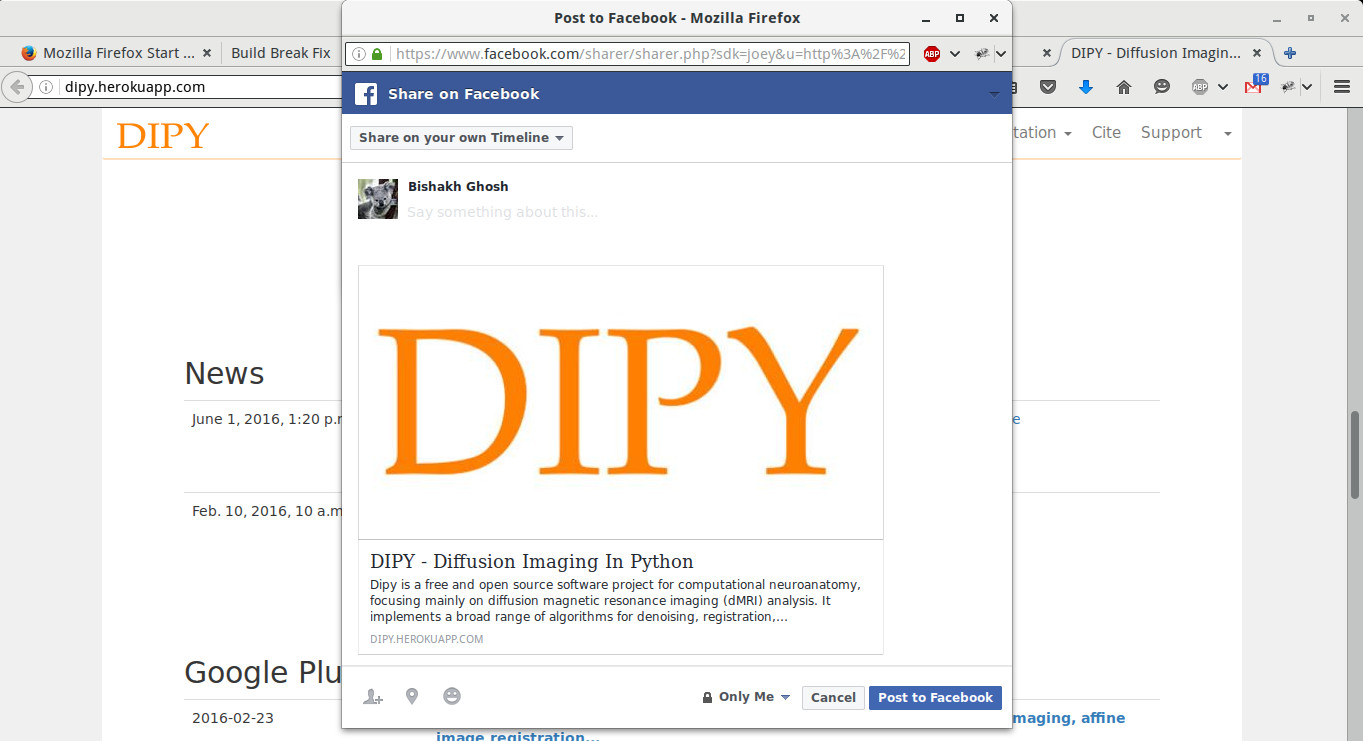Click the 'June 1, 2016, 1:20 p.m.' news date
Image resolution: width=1363 pixels, height=741 pixels.
(268, 419)
